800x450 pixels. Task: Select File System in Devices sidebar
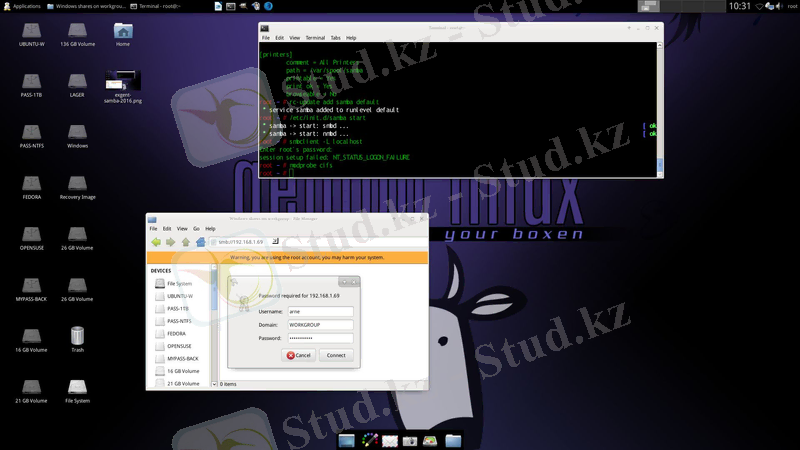pyautogui.click(x=180, y=283)
